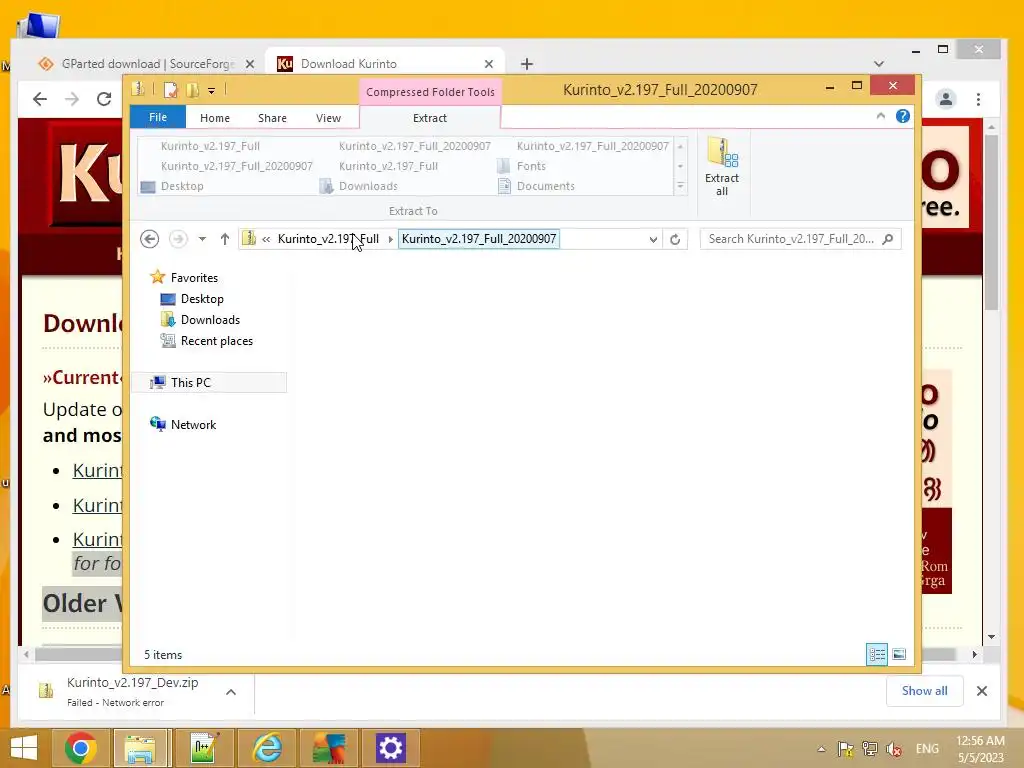Screen dimensions: 1024x768
Task: Expand the Extract To gallery list
Action: coord(680,187)
